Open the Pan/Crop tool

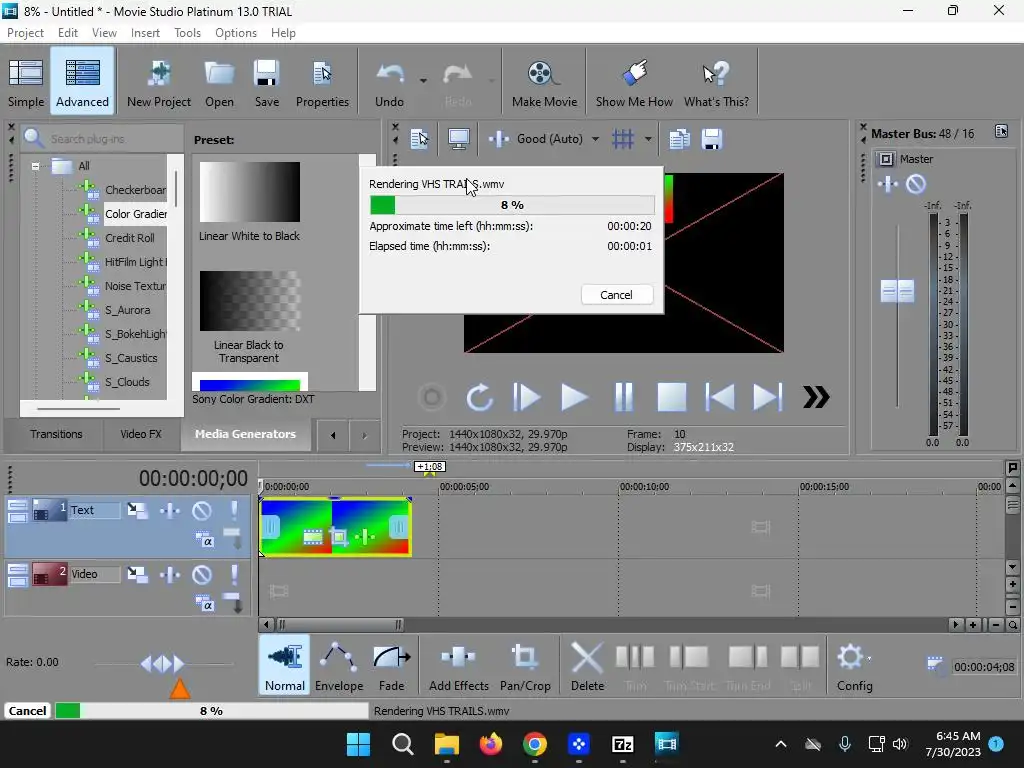tap(525, 667)
